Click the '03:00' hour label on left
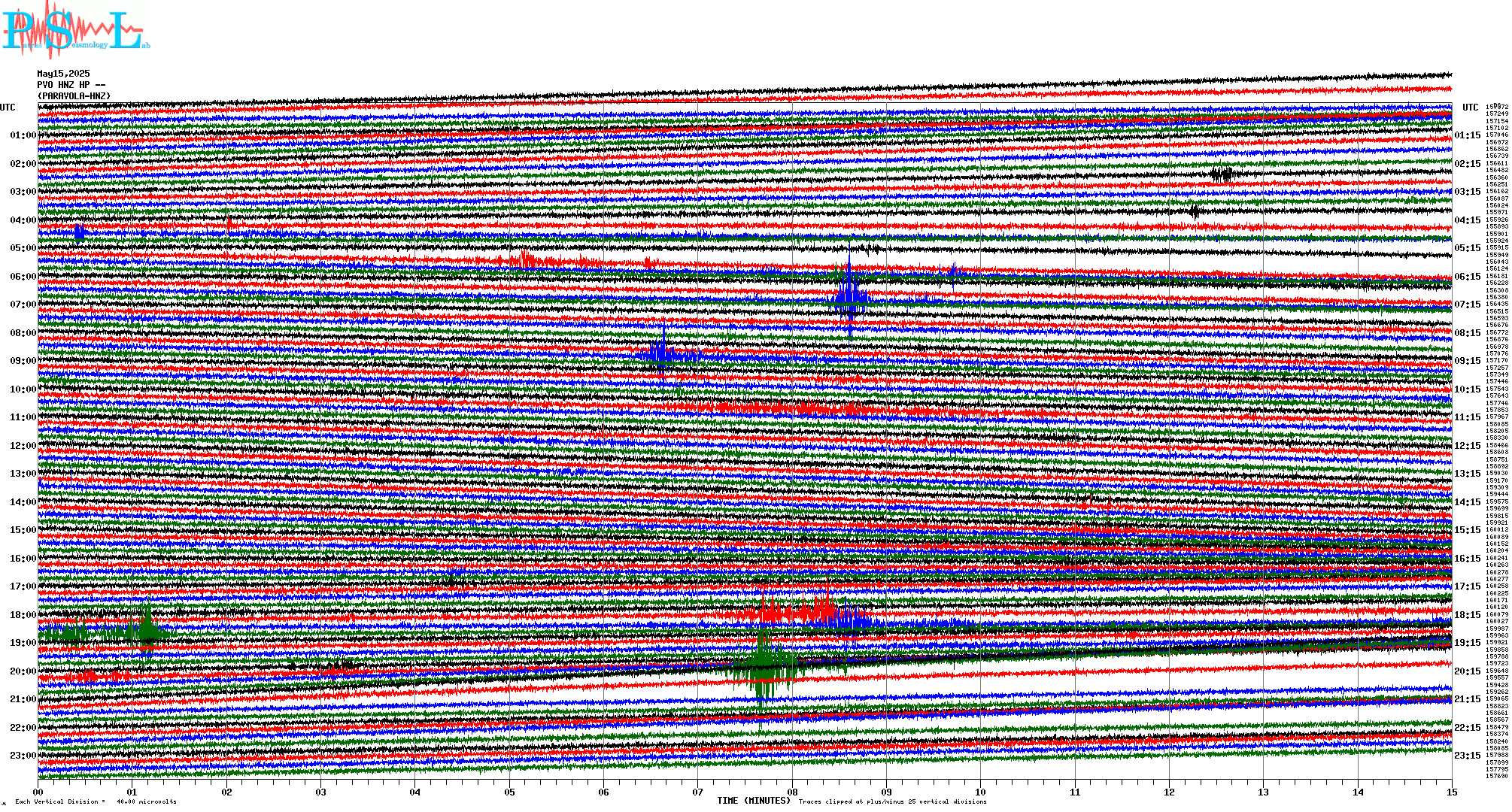This screenshot has width=1512, height=812. (23, 192)
